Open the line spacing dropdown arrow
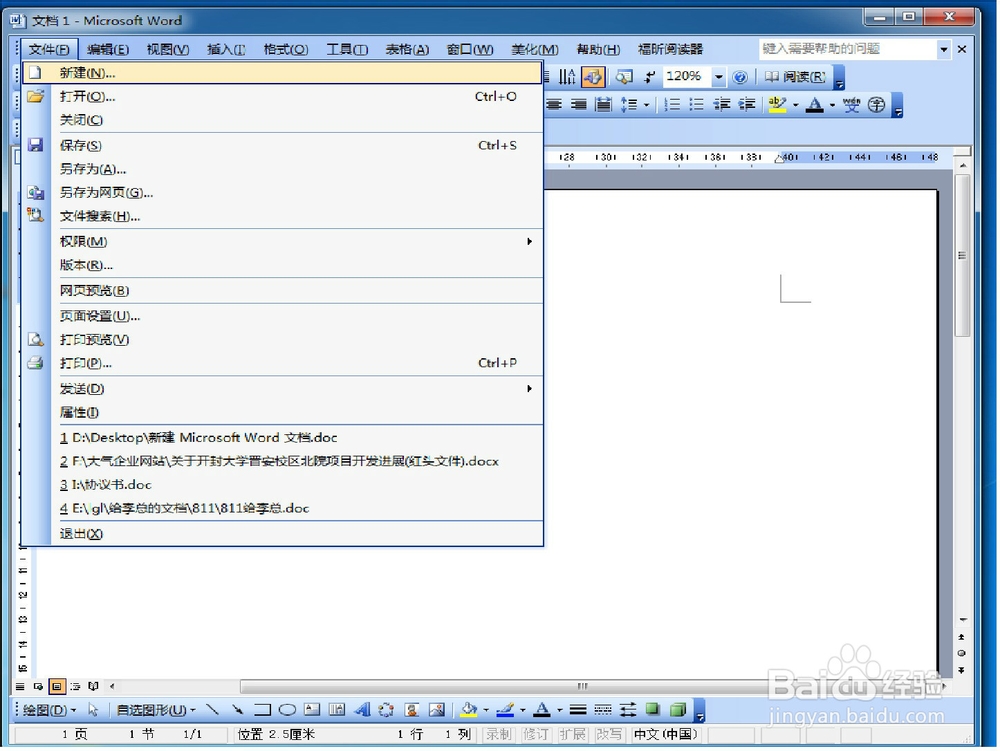This screenshot has height=751, width=1000. click(646, 105)
